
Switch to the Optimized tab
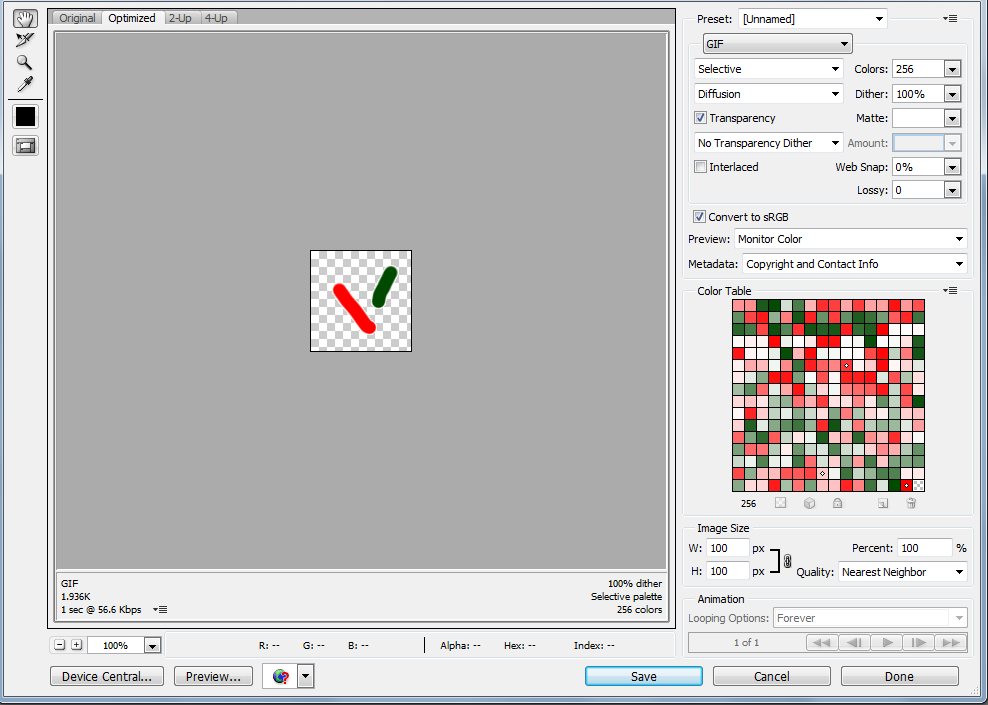point(132,18)
